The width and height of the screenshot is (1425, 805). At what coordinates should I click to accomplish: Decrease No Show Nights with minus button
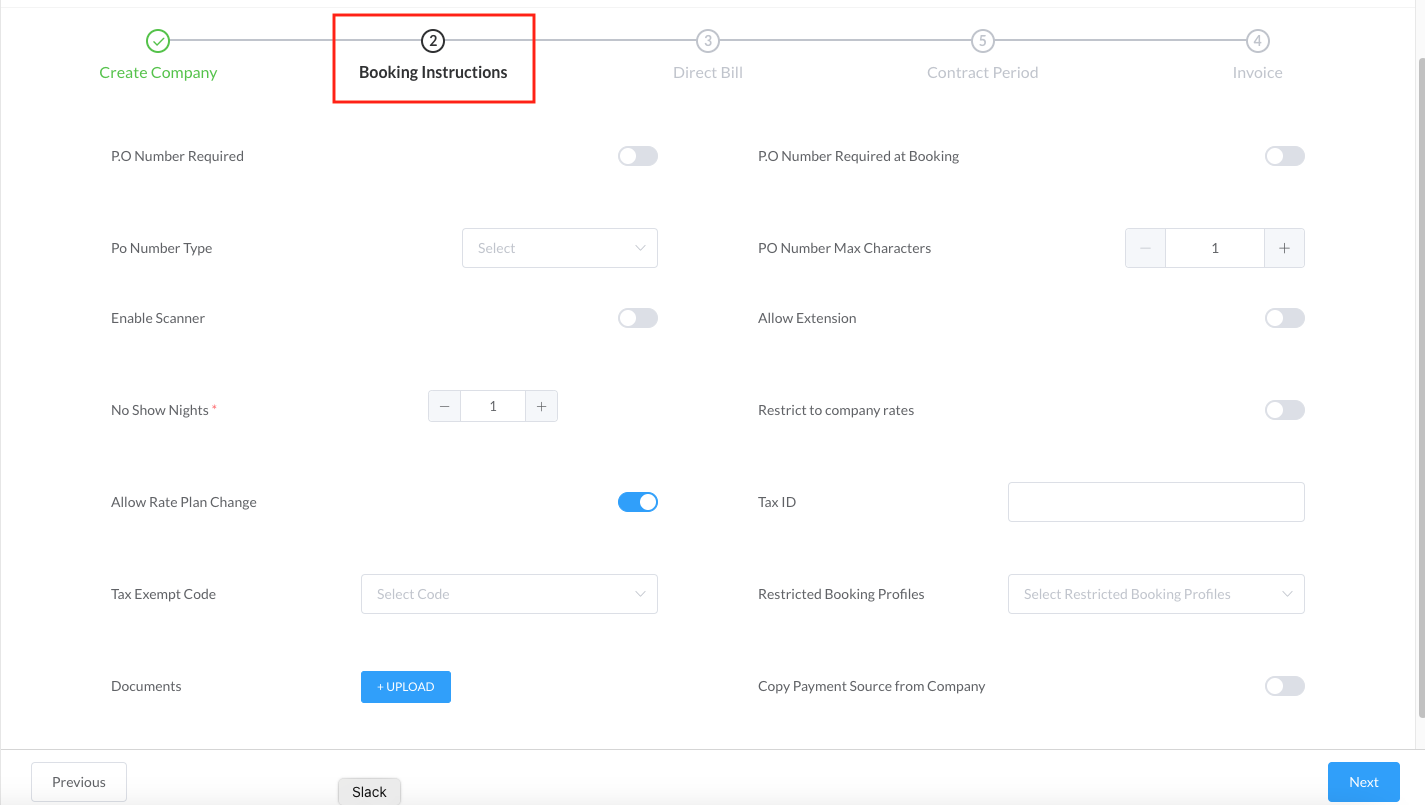coord(444,406)
